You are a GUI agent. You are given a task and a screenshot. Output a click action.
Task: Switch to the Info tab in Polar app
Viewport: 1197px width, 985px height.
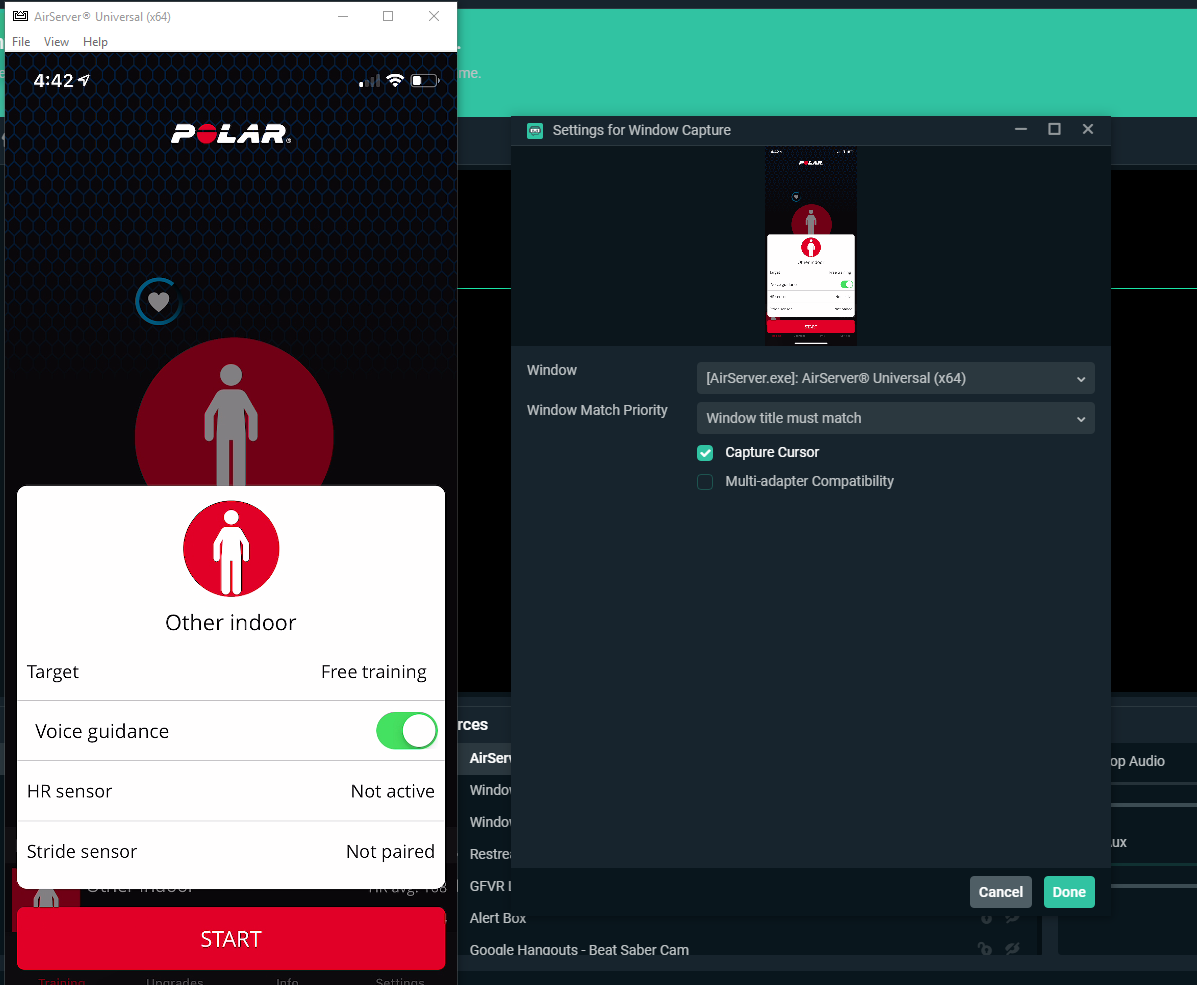tap(287, 980)
